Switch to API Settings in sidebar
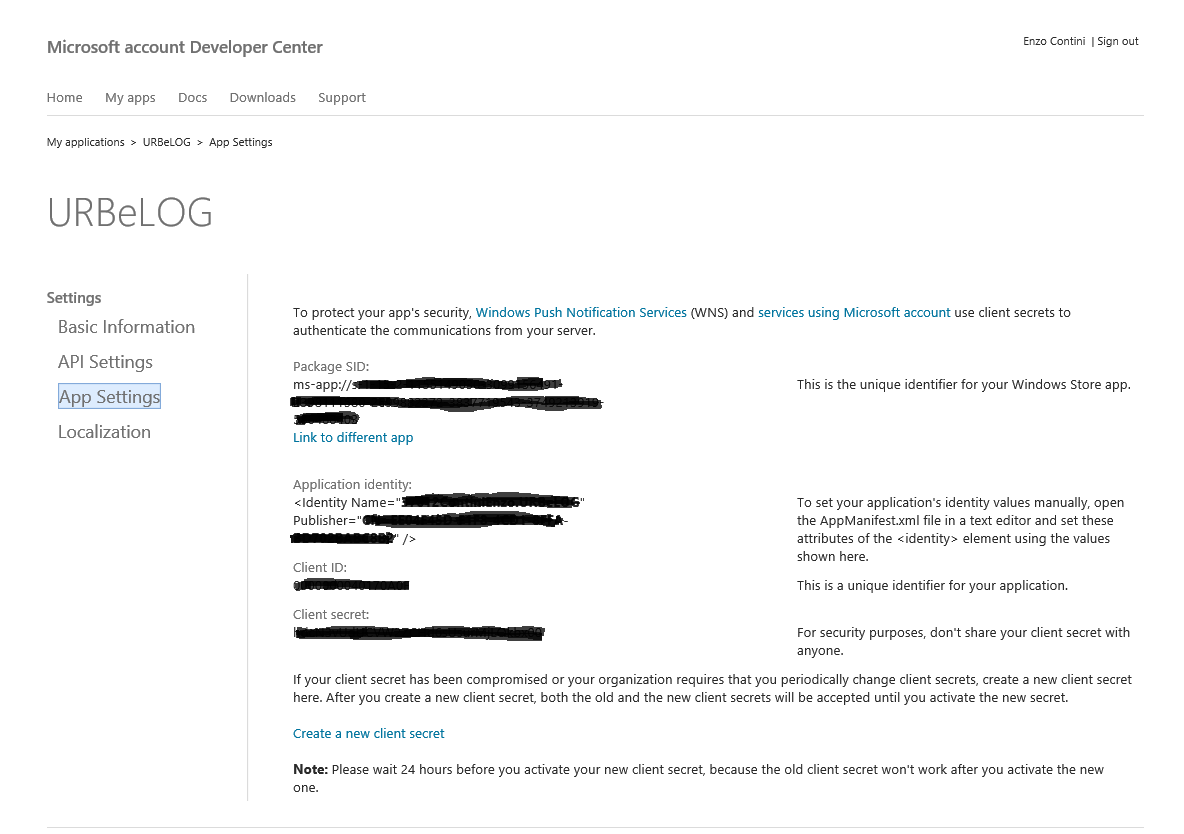Screen dimensions: 1184x834 point(105,362)
